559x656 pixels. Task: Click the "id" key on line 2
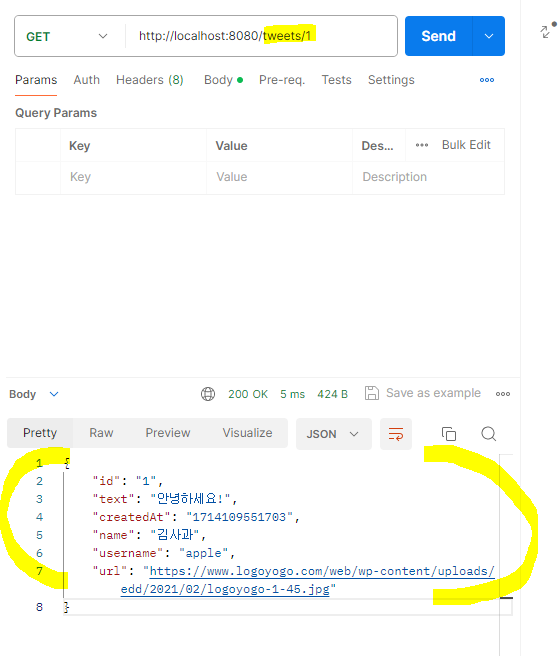(x=106, y=481)
